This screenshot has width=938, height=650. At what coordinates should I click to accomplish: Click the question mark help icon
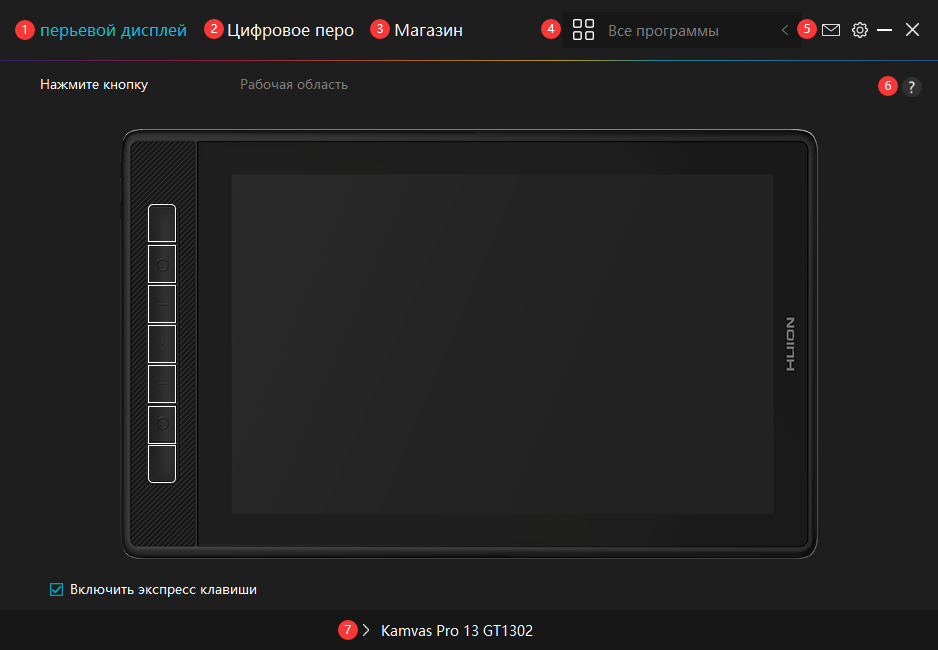pos(911,87)
